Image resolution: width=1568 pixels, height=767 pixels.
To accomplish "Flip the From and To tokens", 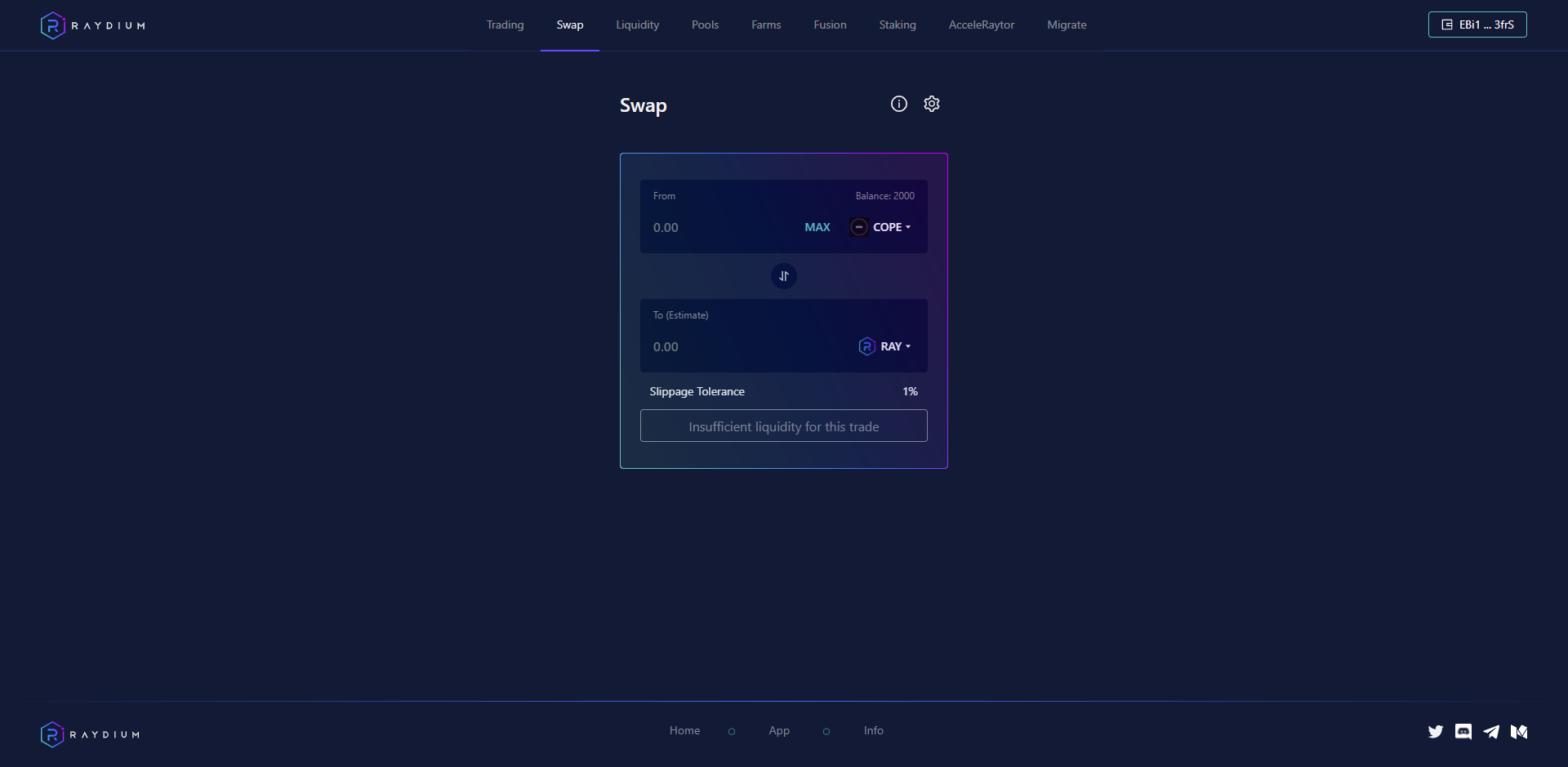I will coord(784,276).
